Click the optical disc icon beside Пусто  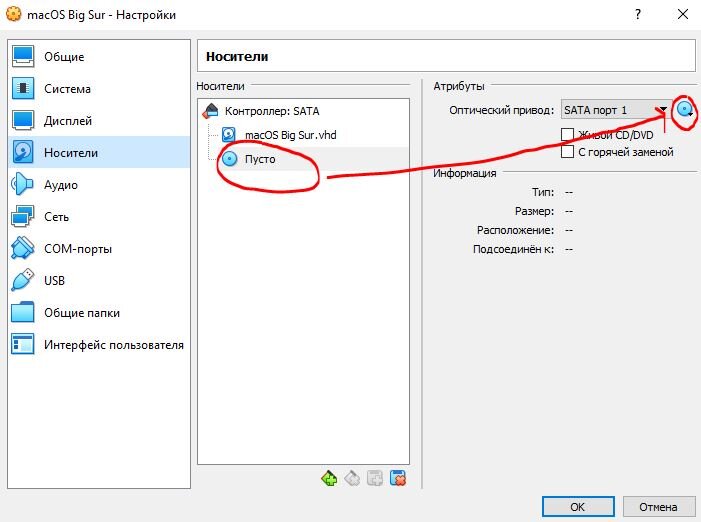pos(229,159)
